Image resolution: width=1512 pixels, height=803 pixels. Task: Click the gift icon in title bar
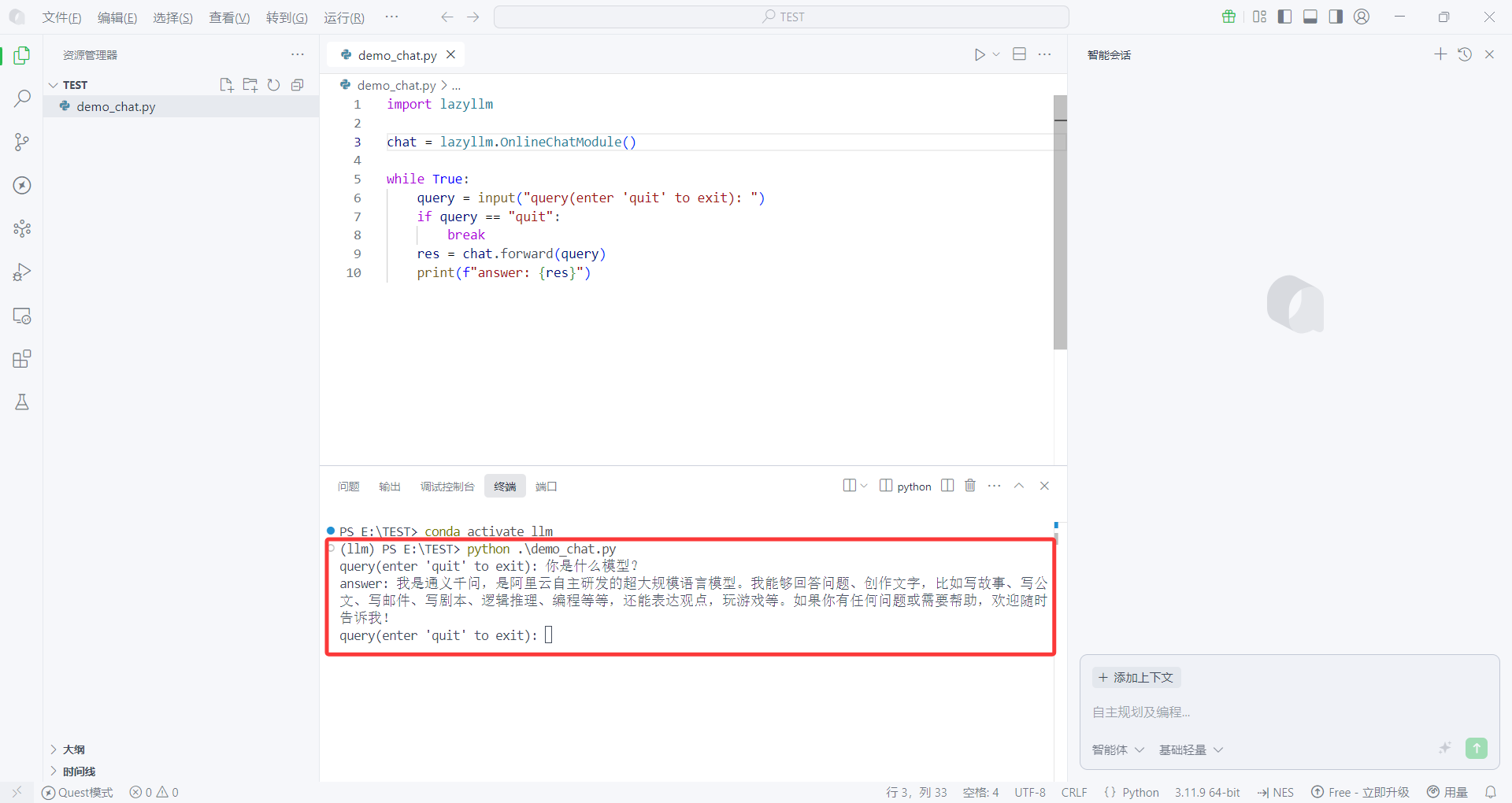(1228, 17)
